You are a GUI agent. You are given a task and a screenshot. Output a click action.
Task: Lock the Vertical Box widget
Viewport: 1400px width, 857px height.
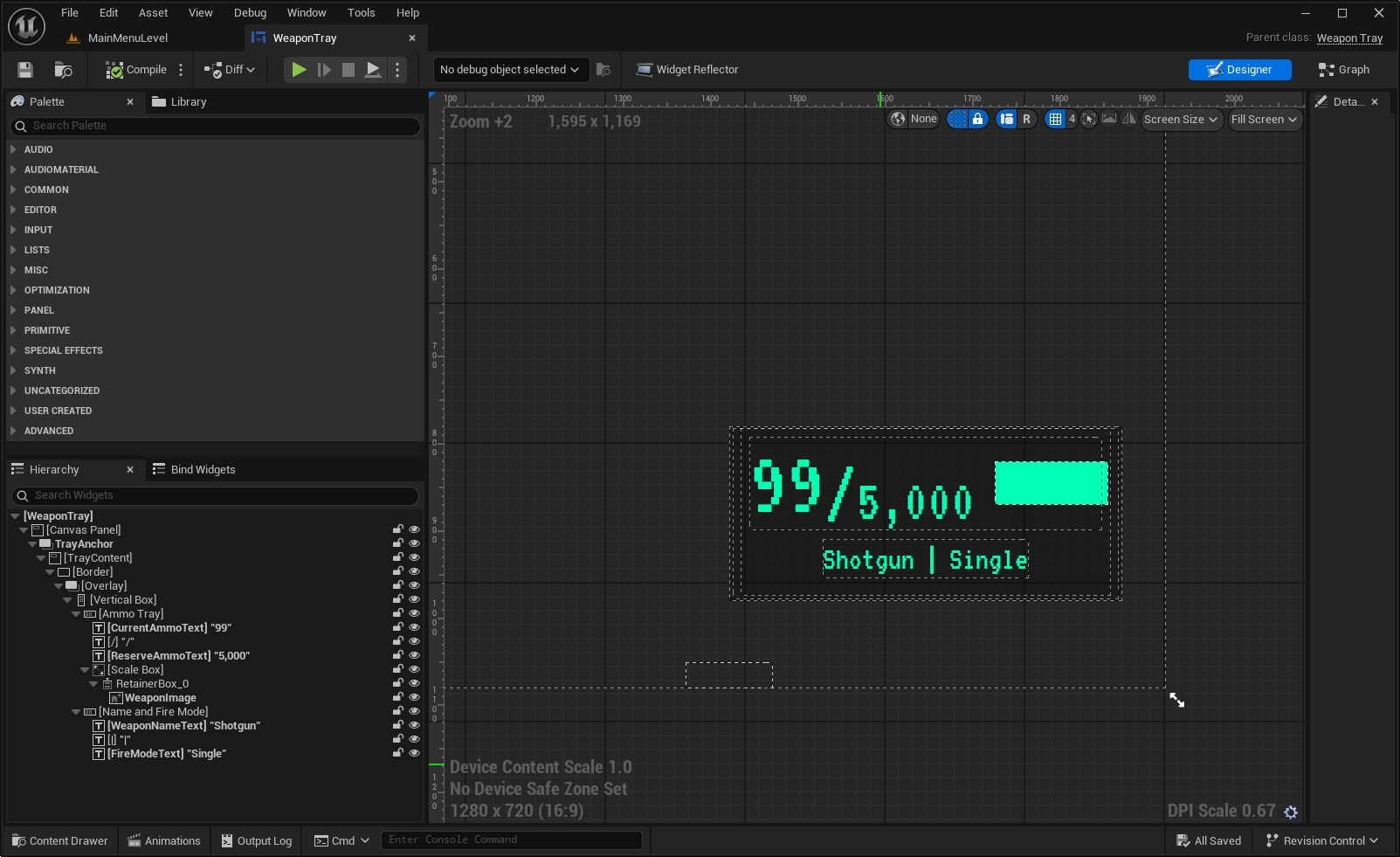(x=398, y=599)
